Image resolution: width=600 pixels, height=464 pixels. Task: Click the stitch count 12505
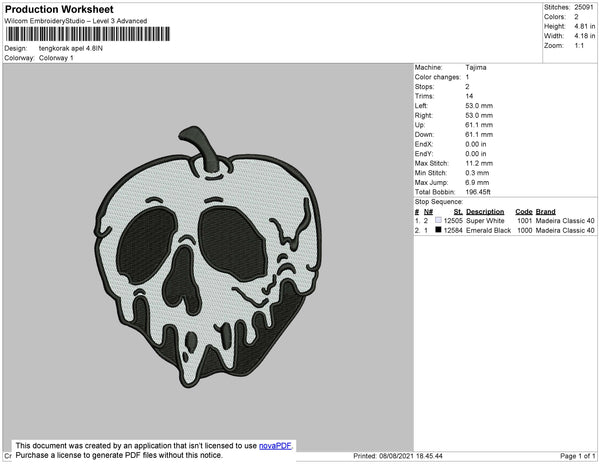tap(453, 221)
